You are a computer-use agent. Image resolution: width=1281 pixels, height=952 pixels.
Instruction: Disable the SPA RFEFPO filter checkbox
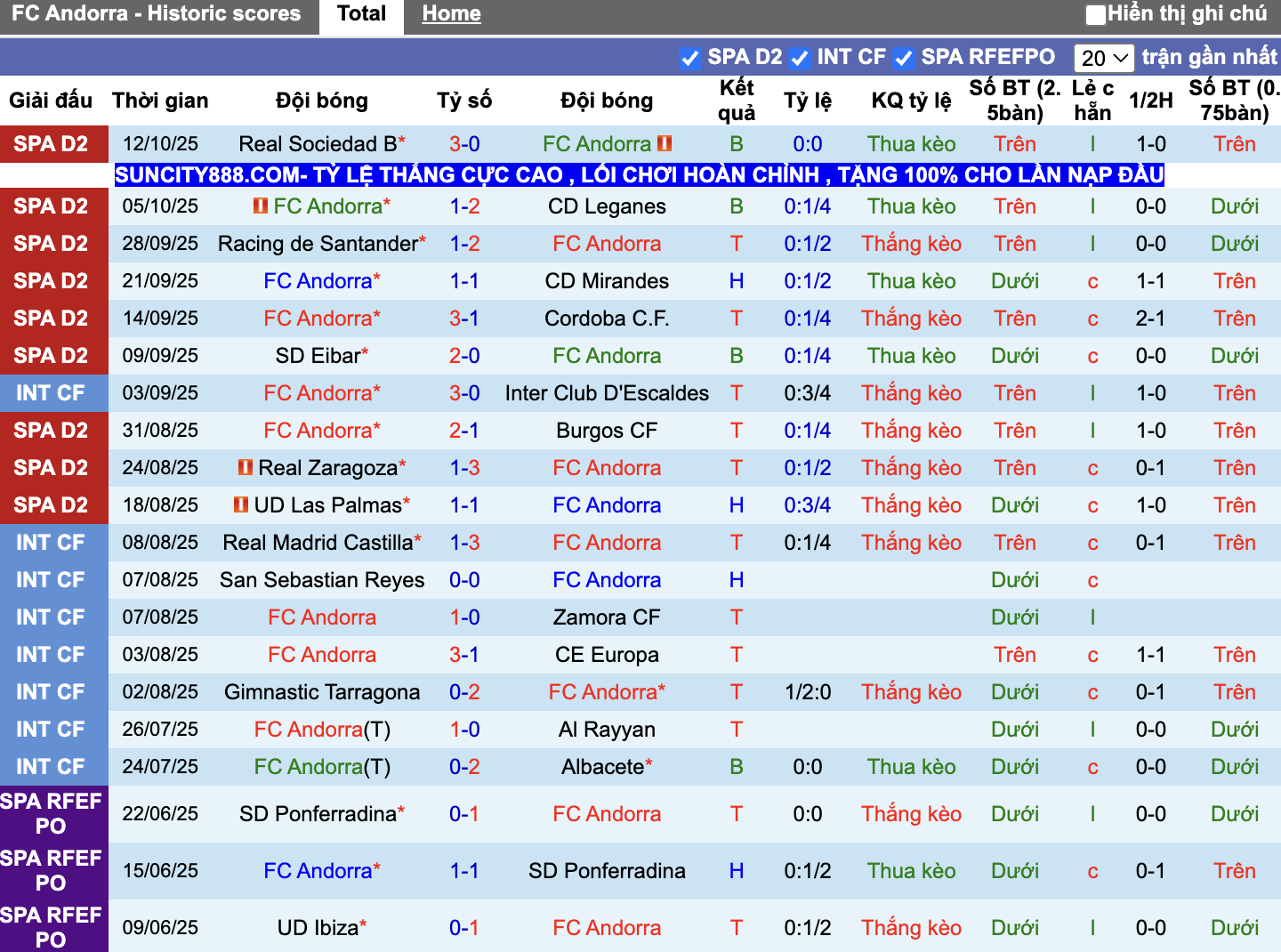point(904,58)
